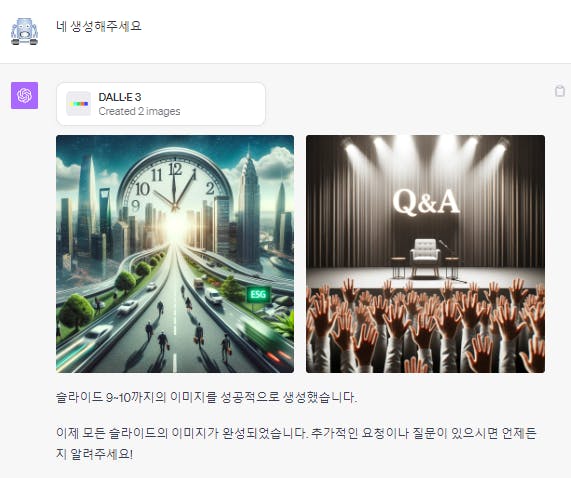571x478 pixels.
Task: Open the Q&A stage image
Action: [425, 254]
